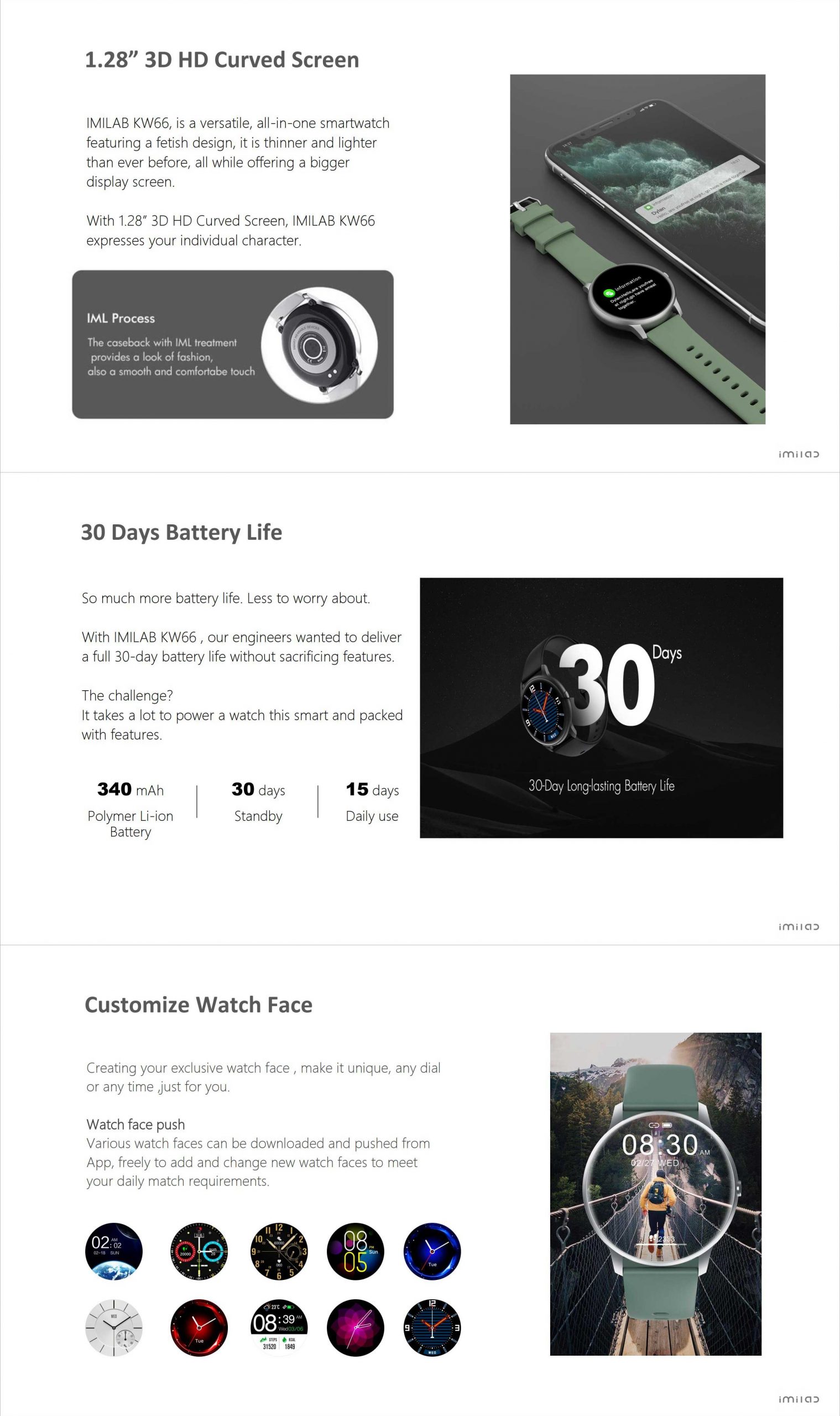Image resolution: width=840 pixels, height=1416 pixels.
Task: Click the imilab logo under Watch Face section
Action: click(799, 1399)
